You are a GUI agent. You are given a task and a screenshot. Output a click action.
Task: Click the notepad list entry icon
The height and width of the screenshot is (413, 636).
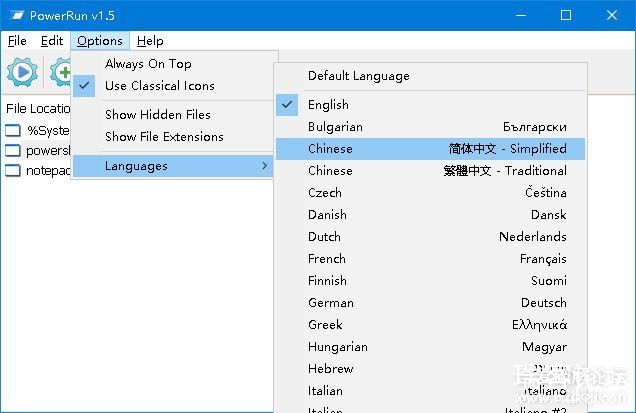[x=12, y=170]
